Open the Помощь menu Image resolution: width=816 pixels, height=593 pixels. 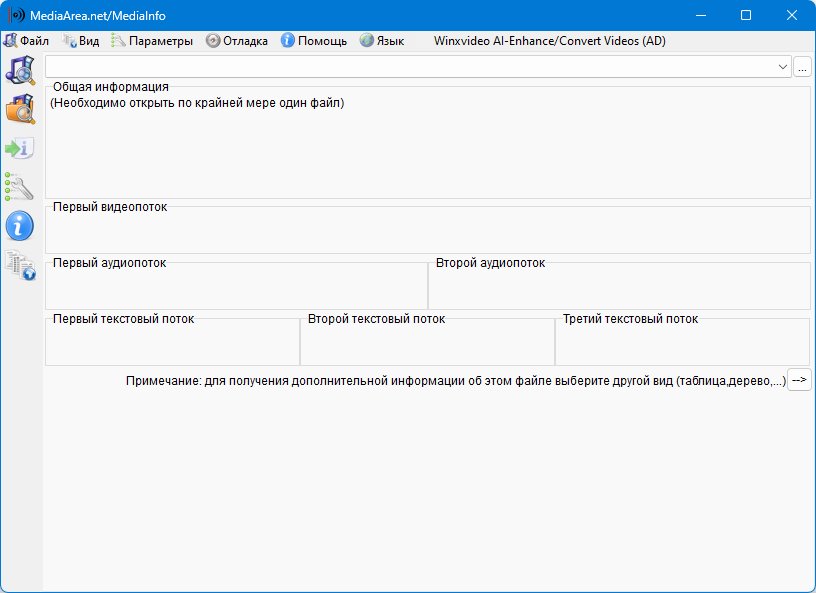pyautogui.click(x=314, y=41)
